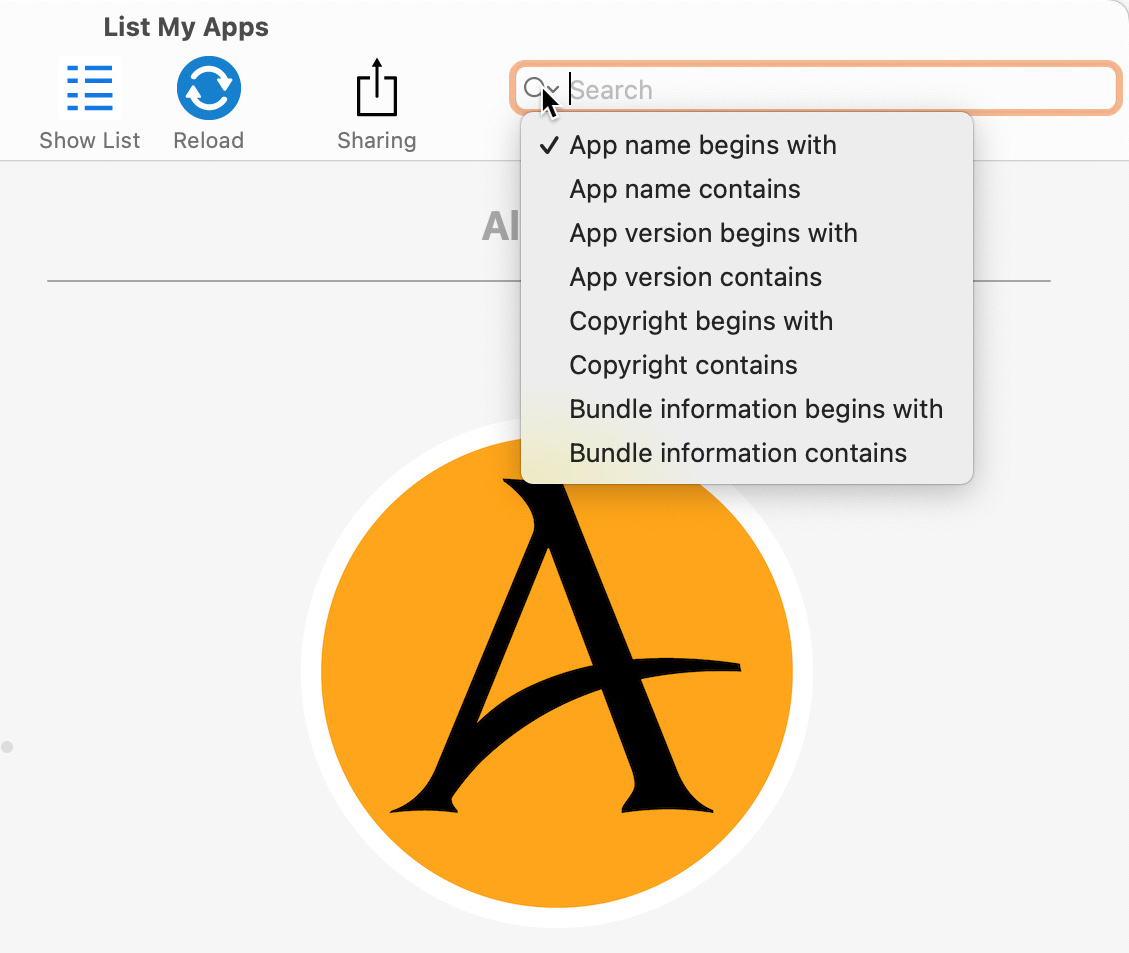The height and width of the screenshot is (953, 1129).
Task: Click the 'List My Apps' window title
Action: pos(186,27)
